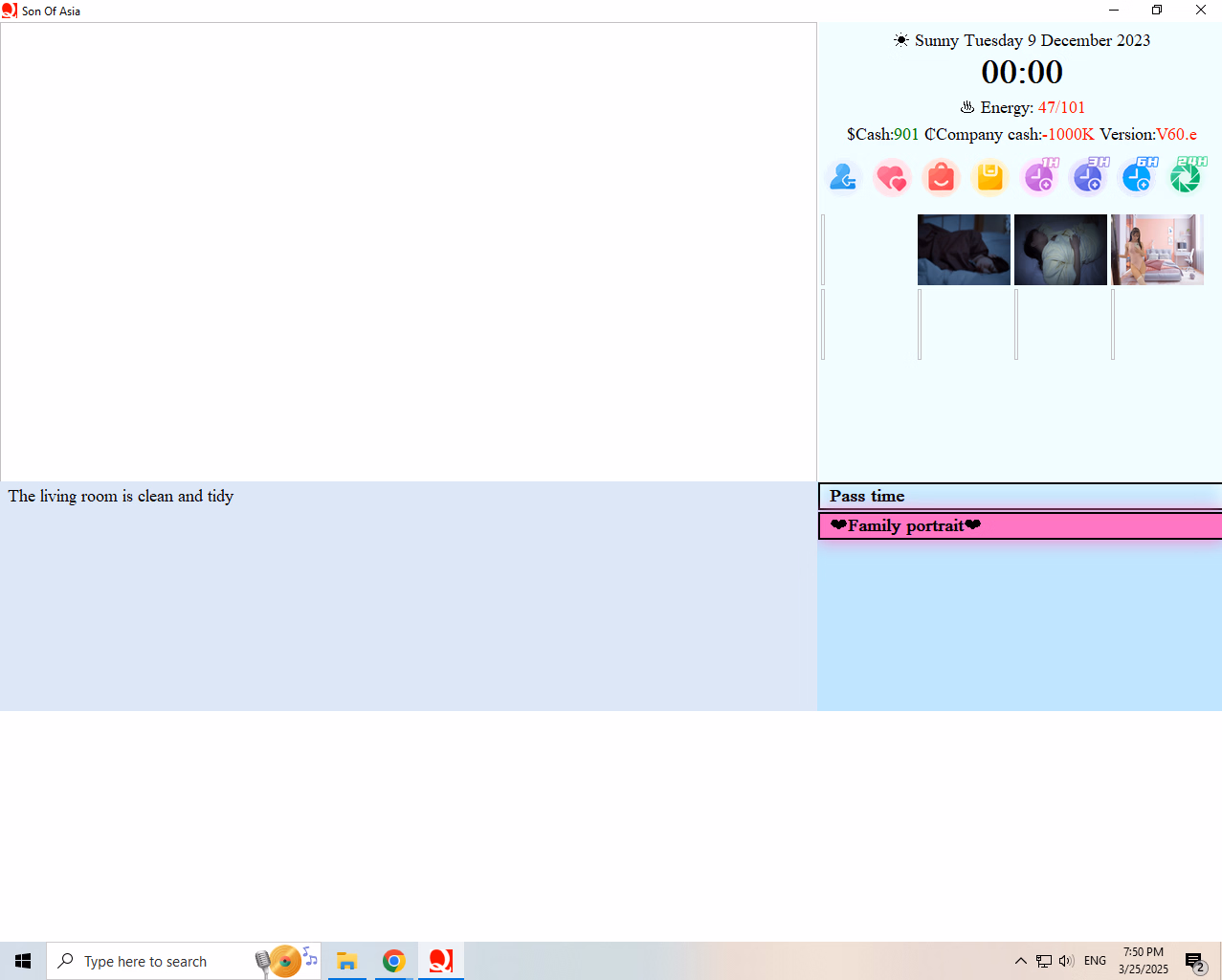The image size is (1222, 980).
Task: Open File Explorer from the taskbar
Action: click(346, 961)
